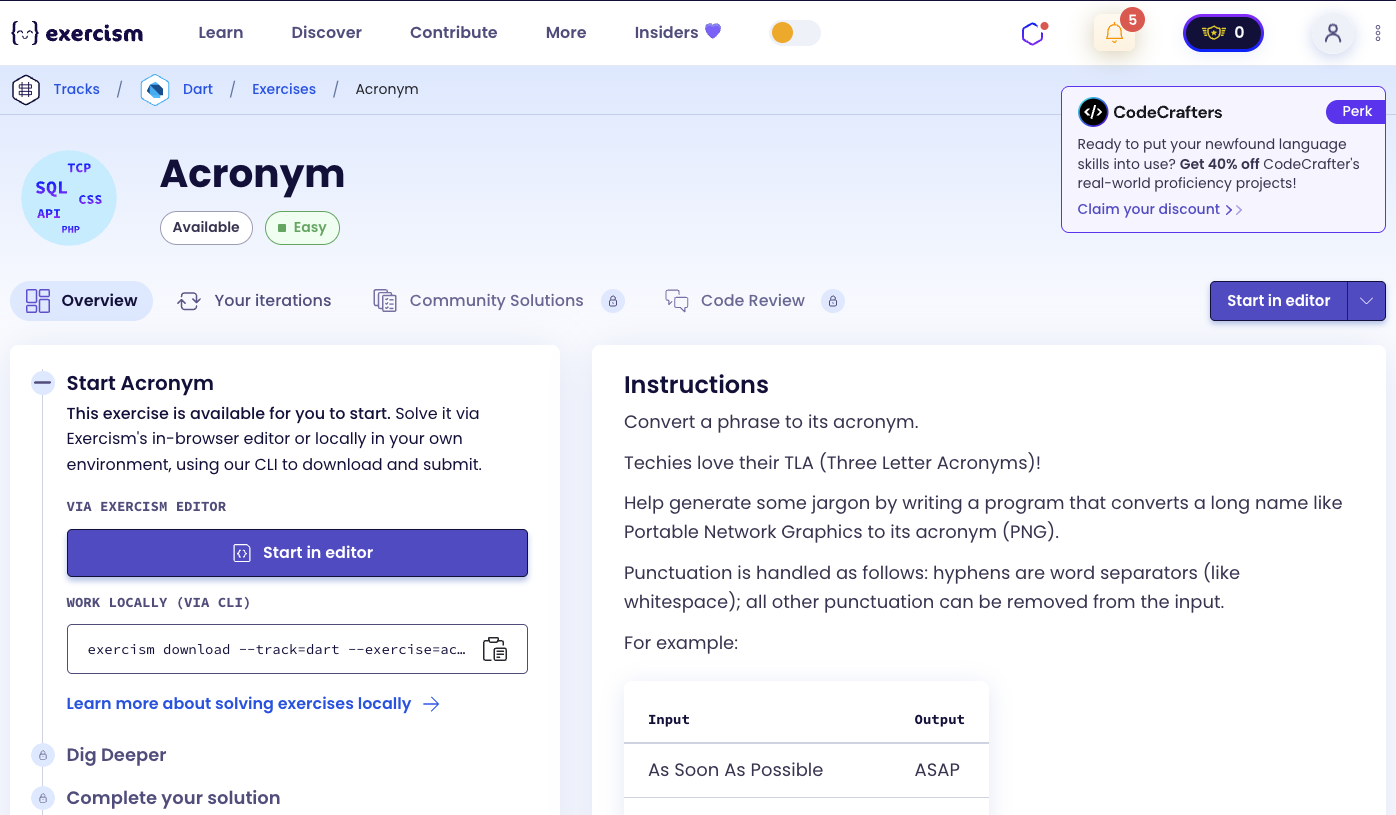Claim the CodeCrafters discount
This screenshot has width=1396, height=815.
coord(1152,209)
